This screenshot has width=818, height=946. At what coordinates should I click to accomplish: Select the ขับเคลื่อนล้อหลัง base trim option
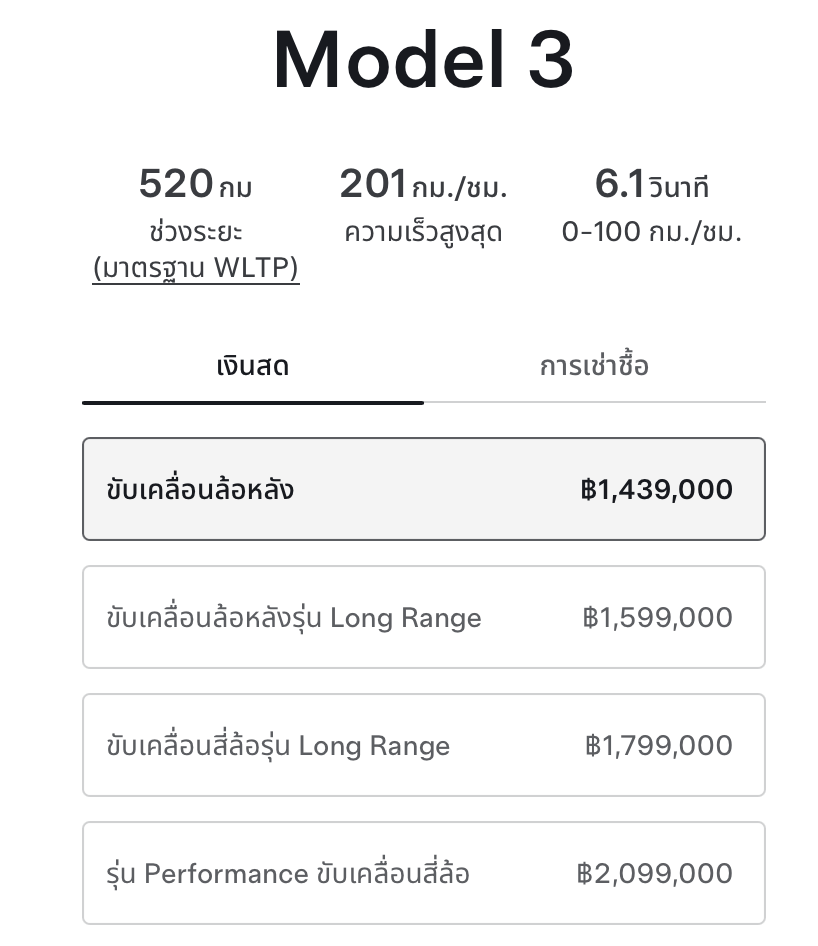tap(200, 490)
